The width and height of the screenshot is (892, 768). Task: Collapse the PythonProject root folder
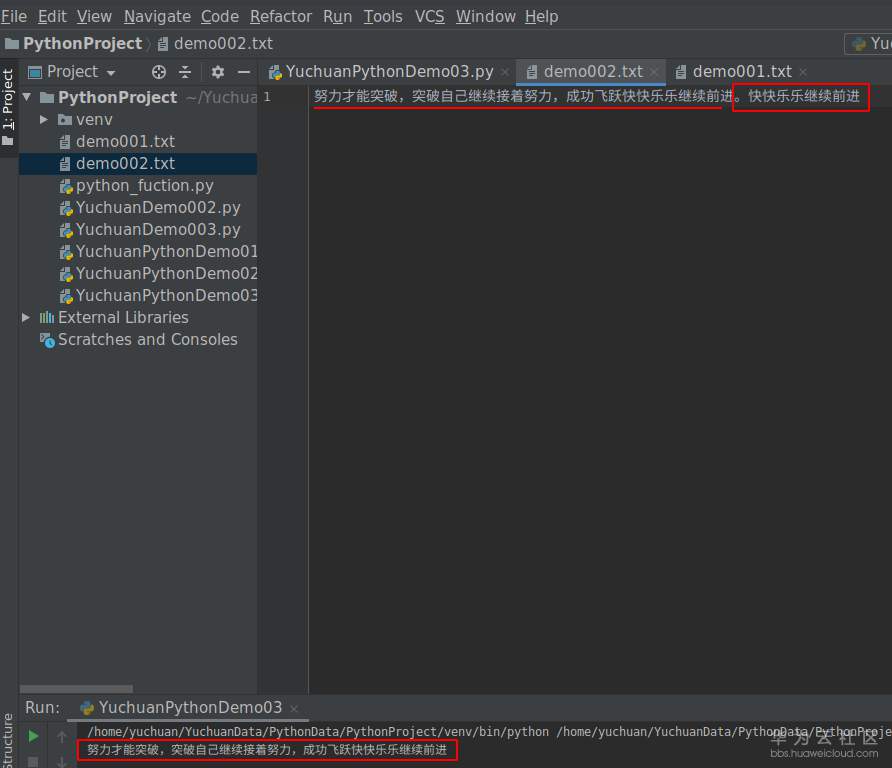click(26, 97)
